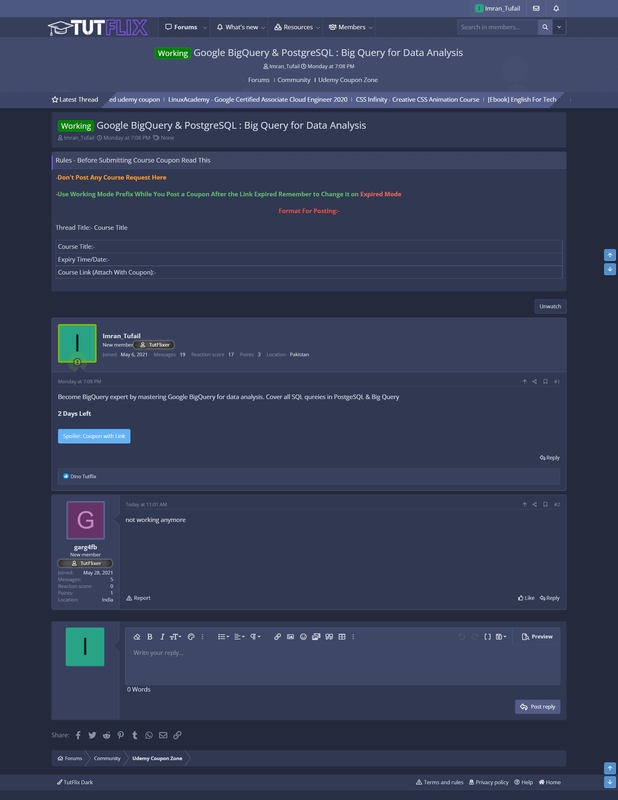Image resolution: width=618 pixels, height=800 pixels.
Task: Share thread via email icon
Action: pyautogui.click(x=163, y=735)
